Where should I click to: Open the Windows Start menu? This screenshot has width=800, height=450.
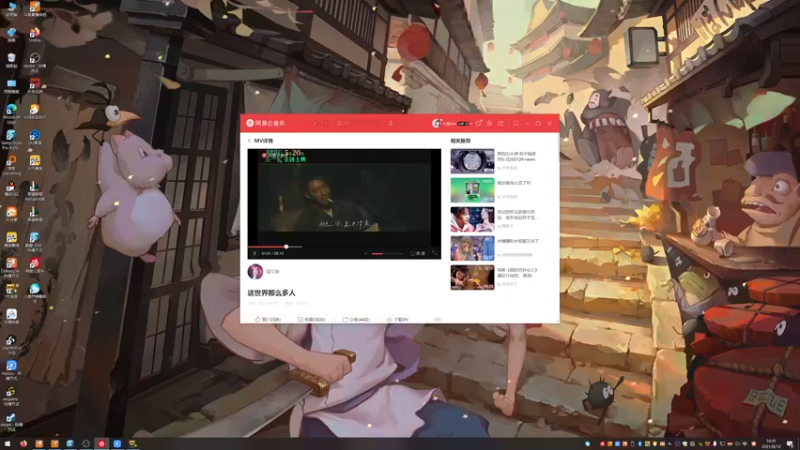(x=7, y=444)
